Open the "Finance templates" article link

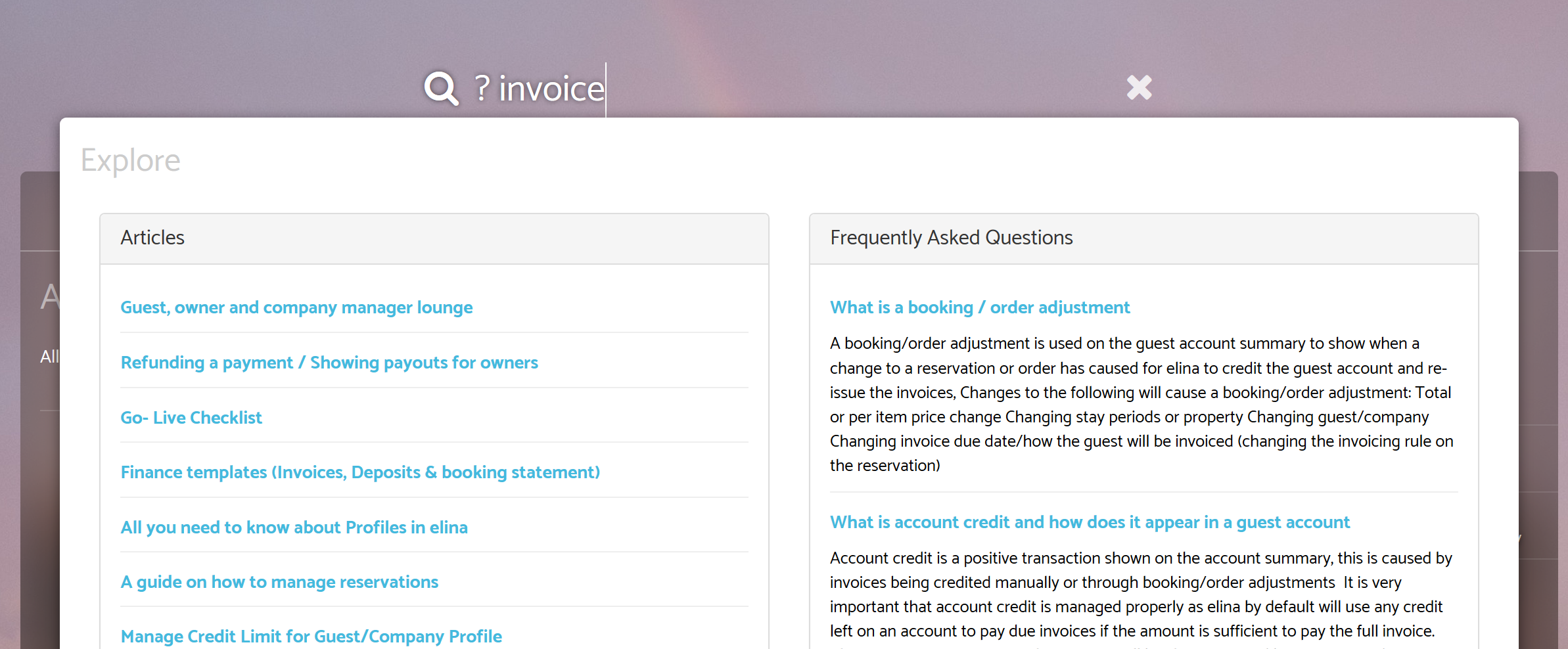[x=360, y=472]
